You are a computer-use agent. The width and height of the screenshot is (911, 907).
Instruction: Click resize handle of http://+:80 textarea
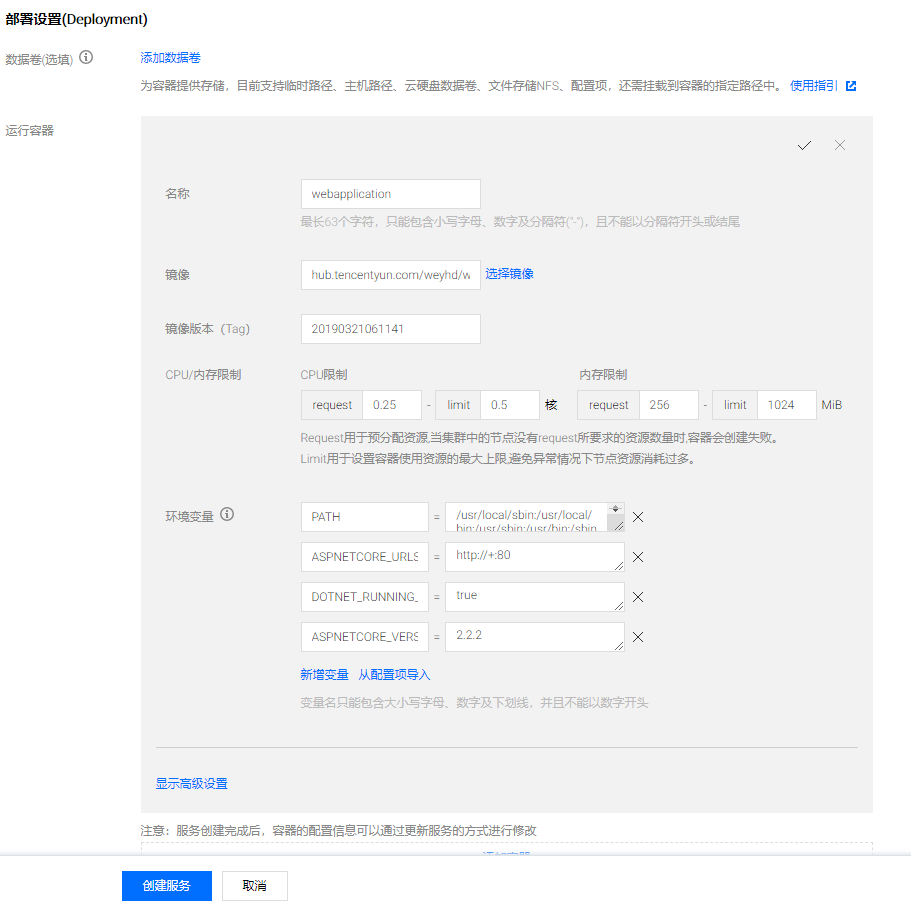(x=619, y=566)
